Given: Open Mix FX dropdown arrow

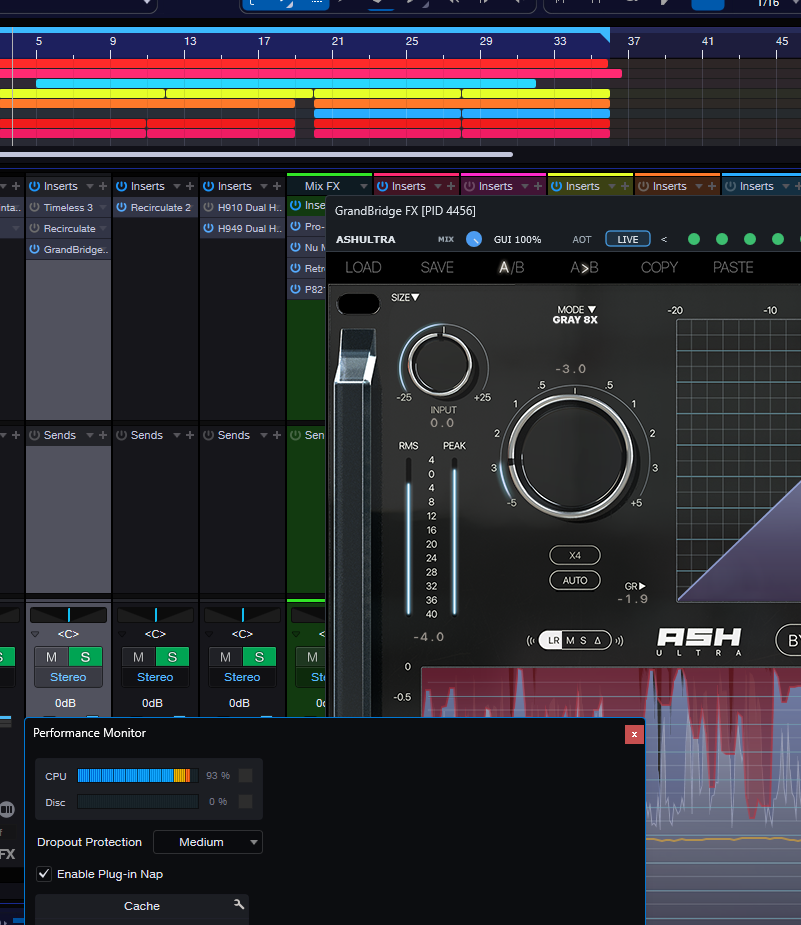Looking at the screenshot, I should click(363, 186).
